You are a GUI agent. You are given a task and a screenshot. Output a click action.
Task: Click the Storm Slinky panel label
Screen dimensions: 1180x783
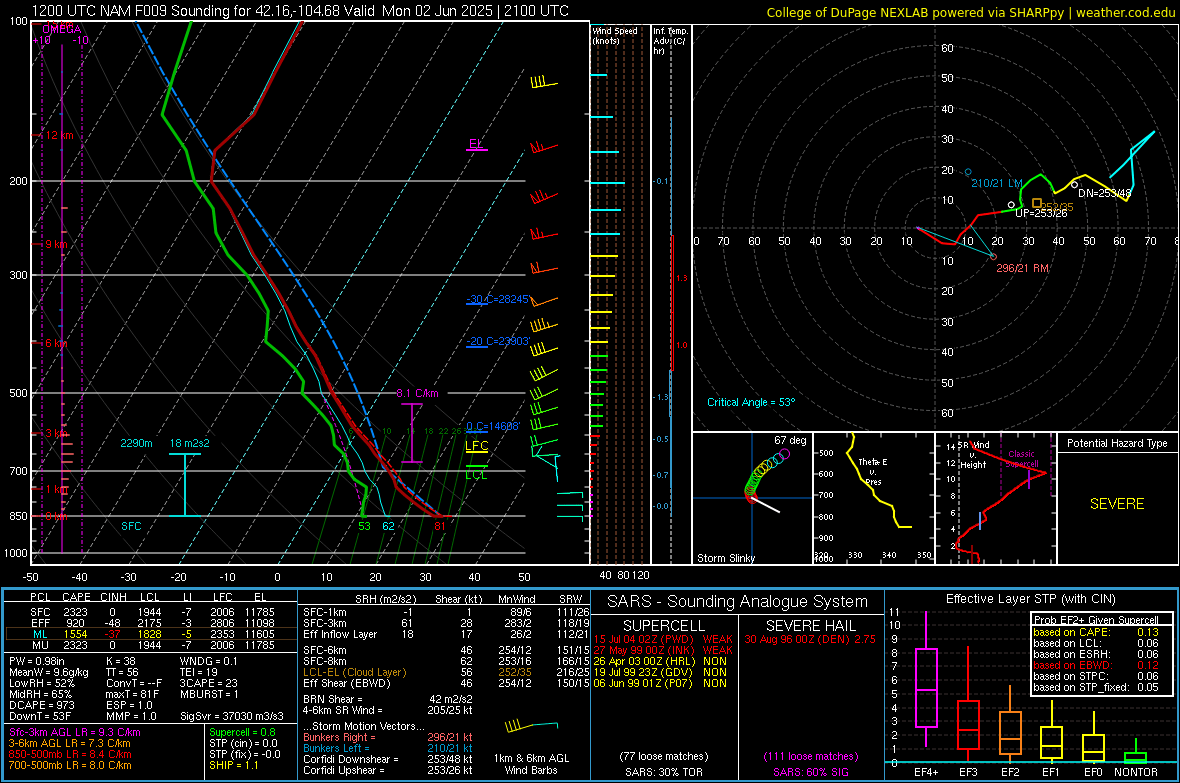725,558
